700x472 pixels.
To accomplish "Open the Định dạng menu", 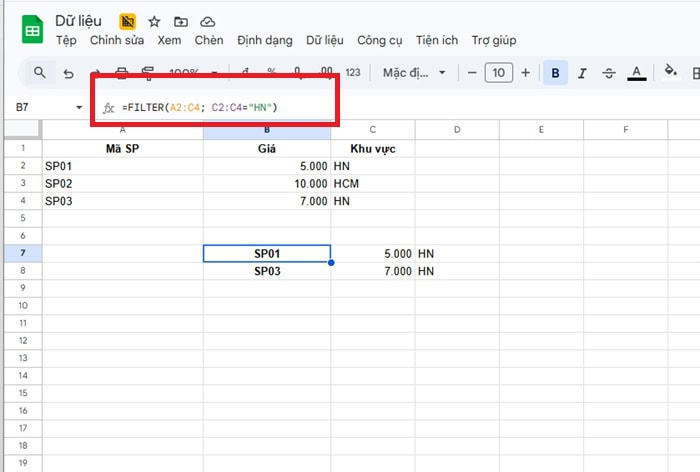I will pos(265,41).
